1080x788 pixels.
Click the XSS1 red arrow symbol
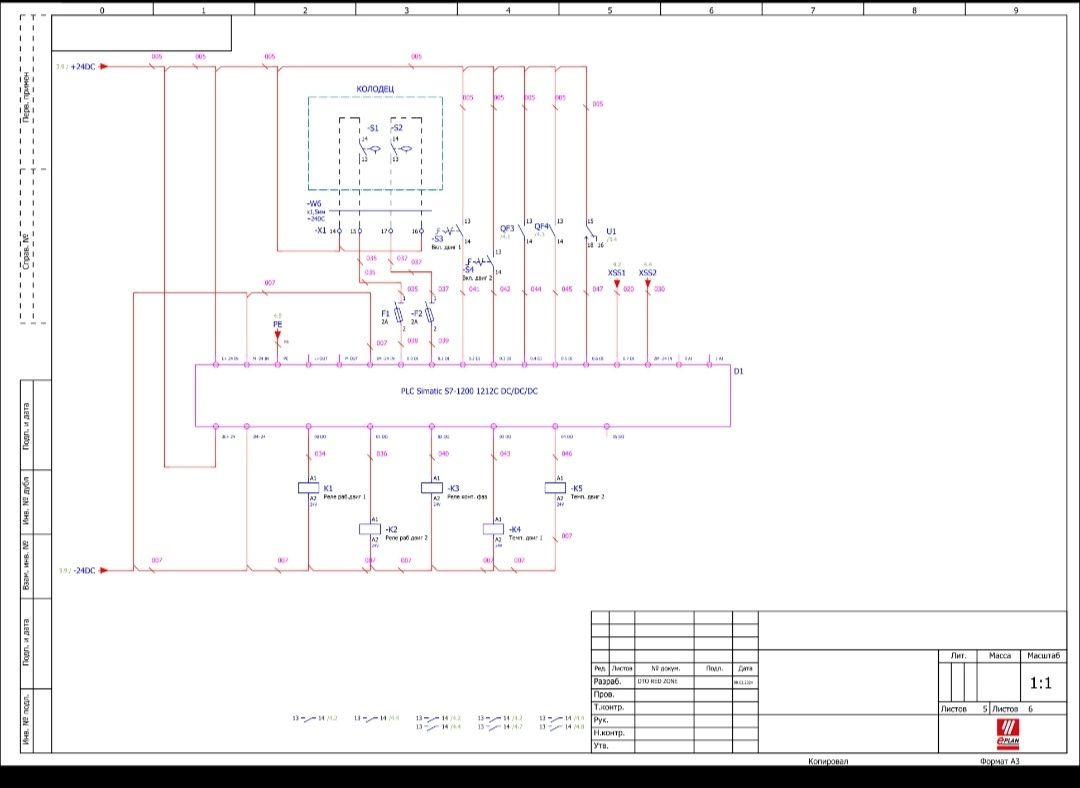(x=616, y=283)
